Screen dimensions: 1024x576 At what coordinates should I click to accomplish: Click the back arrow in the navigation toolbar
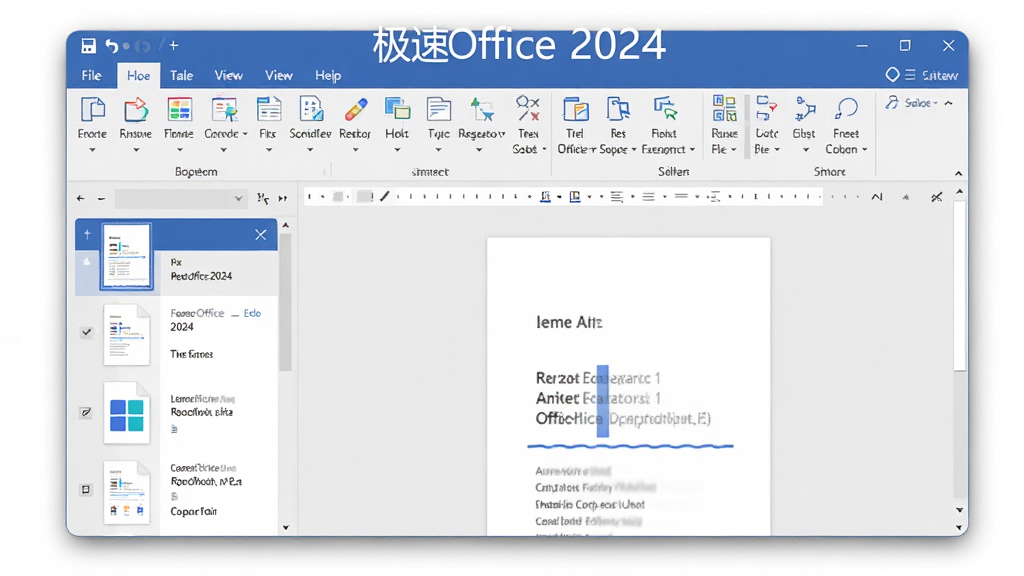pyautogui.click(x=80, y=199)
